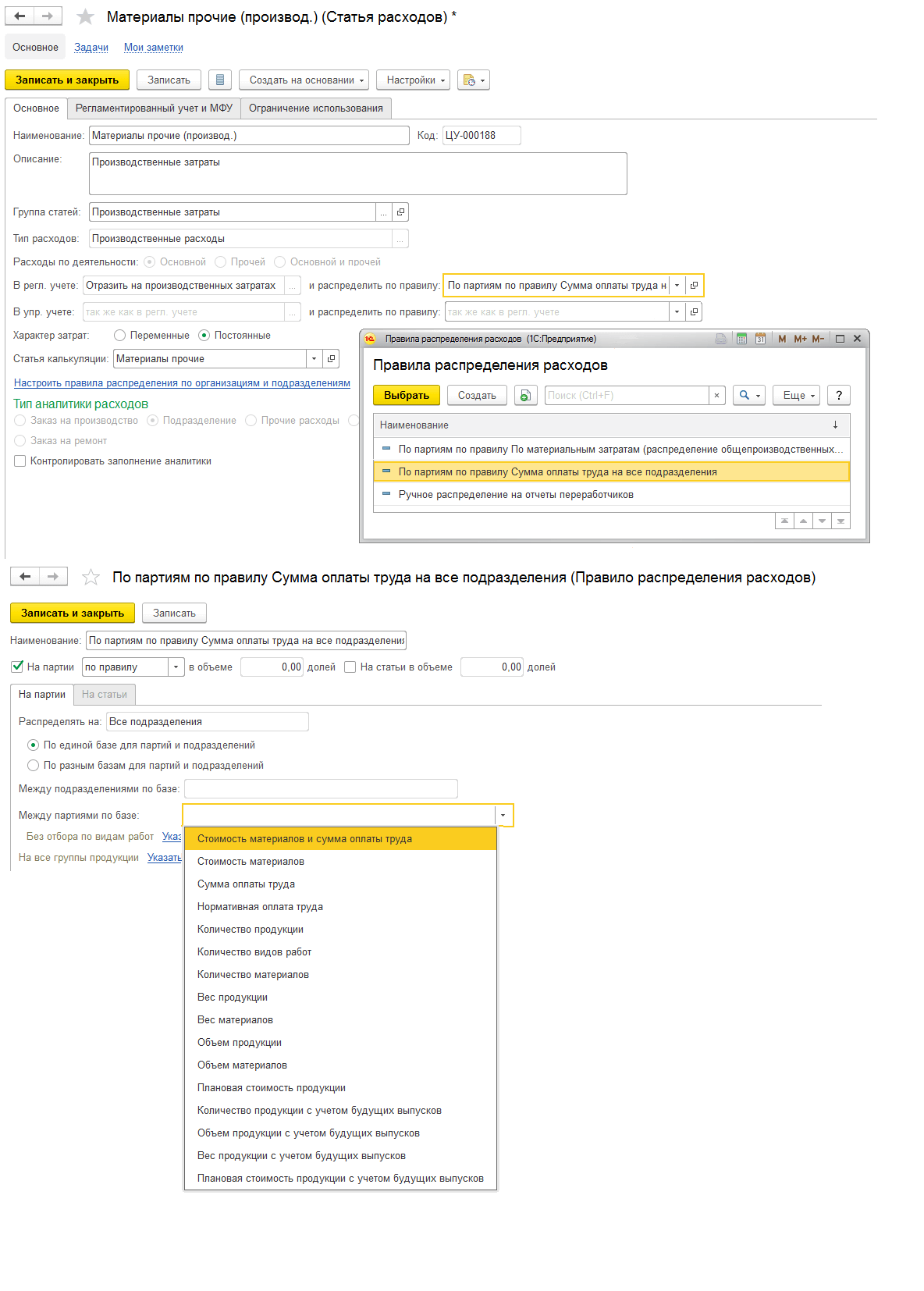Click the scroll-to-bottom arrow in rules list
This screenshot has height=1291, width=924.
[x=840, y=521]
